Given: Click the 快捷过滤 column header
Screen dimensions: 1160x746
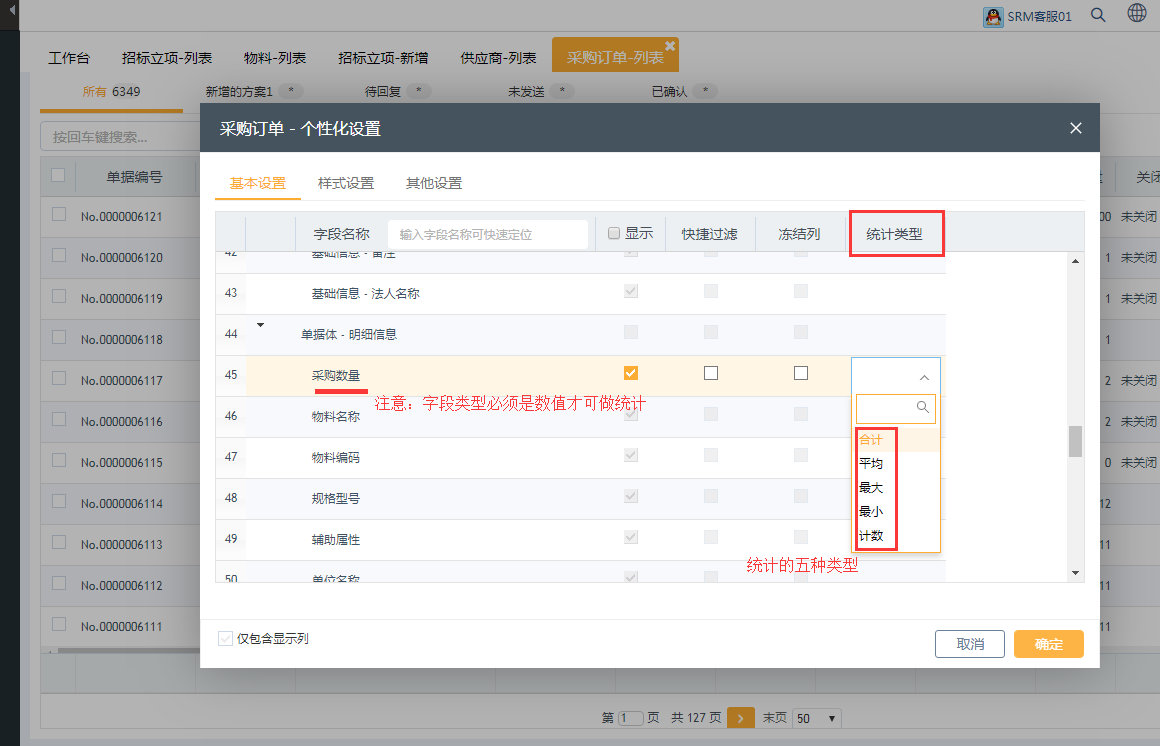Looking at the screenshot, I should [709, 234].
